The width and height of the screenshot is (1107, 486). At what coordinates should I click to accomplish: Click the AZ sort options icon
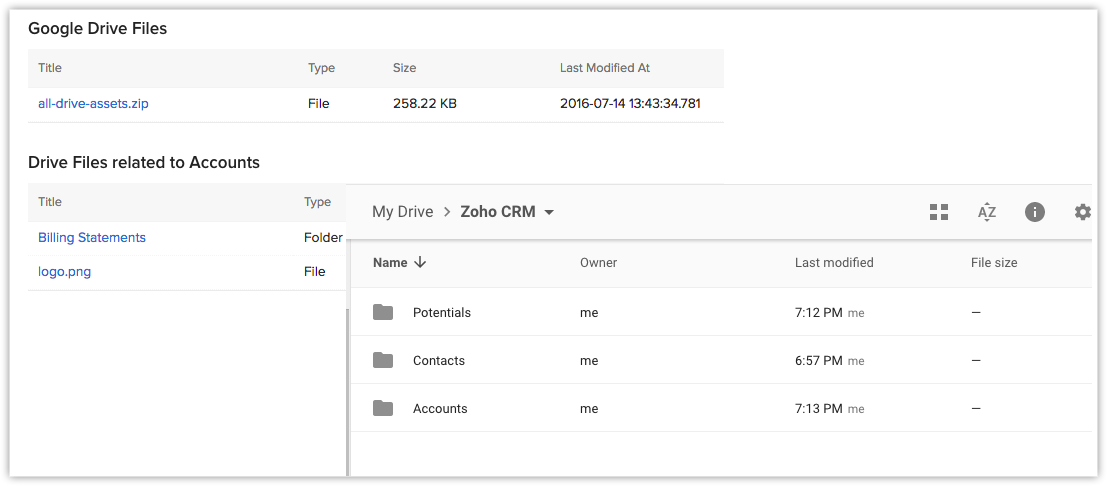pos(987,212)
